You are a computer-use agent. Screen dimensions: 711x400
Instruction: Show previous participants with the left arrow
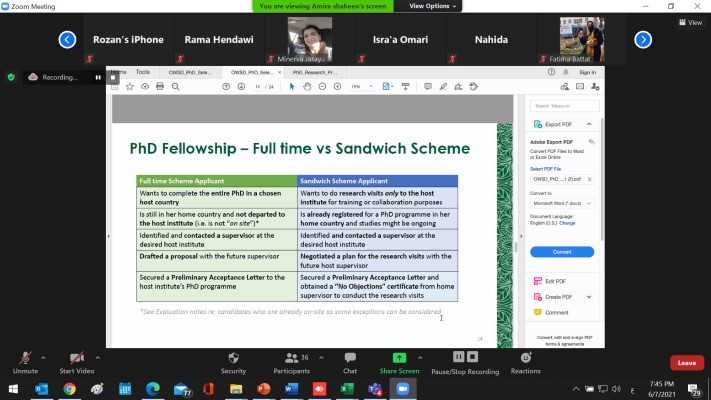(67, 40)
